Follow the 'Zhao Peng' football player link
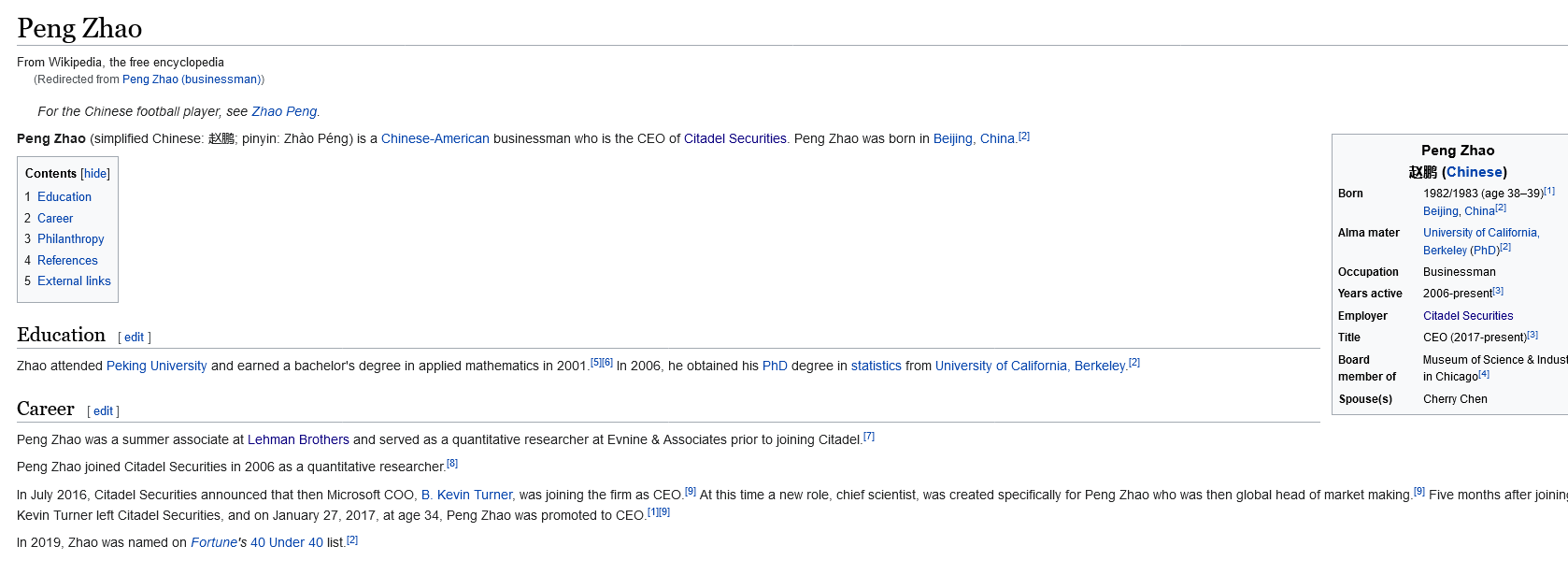Viewport: 1568px width, 575px height. [x=285, y=111]
